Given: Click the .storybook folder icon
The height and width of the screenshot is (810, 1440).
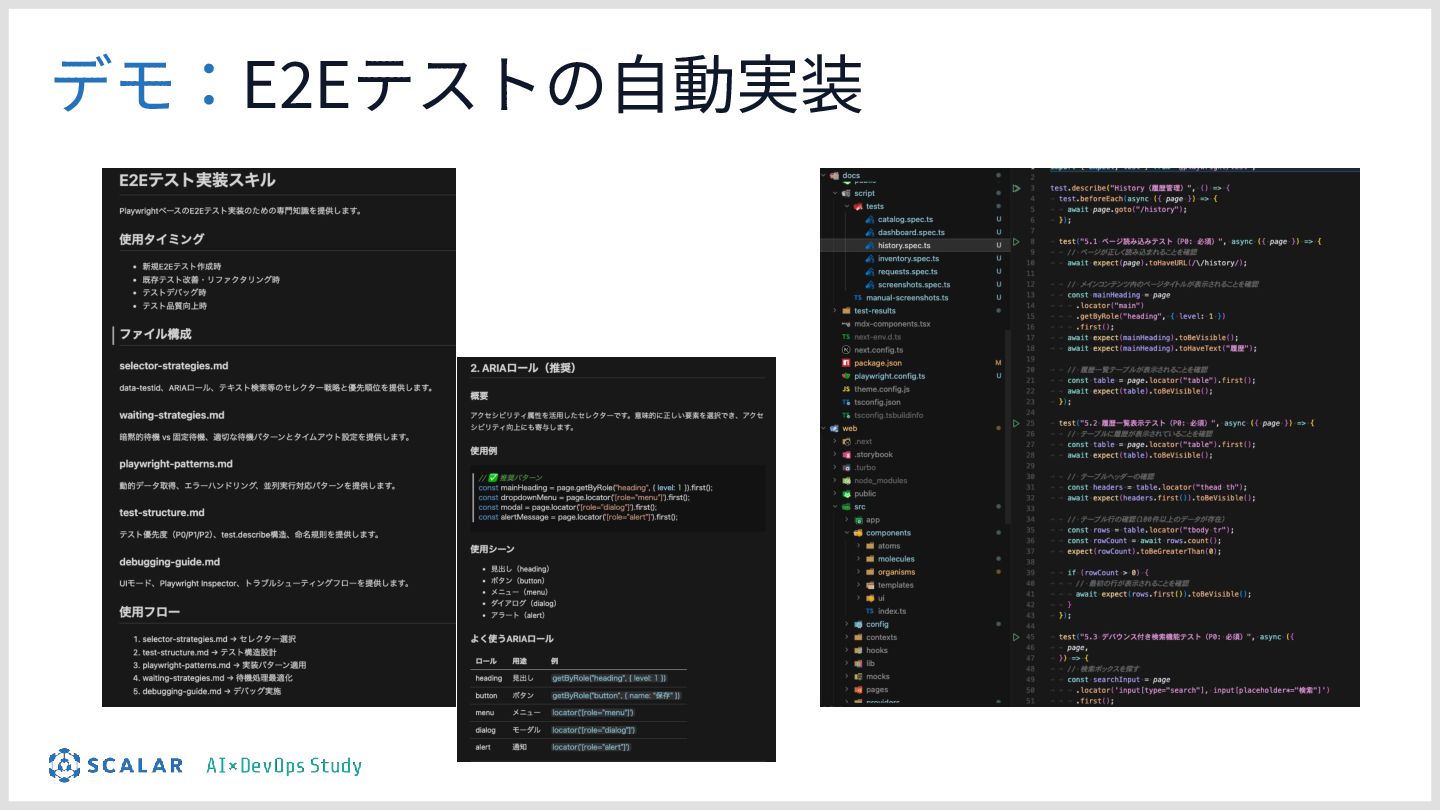Looking at the screenshot, I should [x=846, y=454].
